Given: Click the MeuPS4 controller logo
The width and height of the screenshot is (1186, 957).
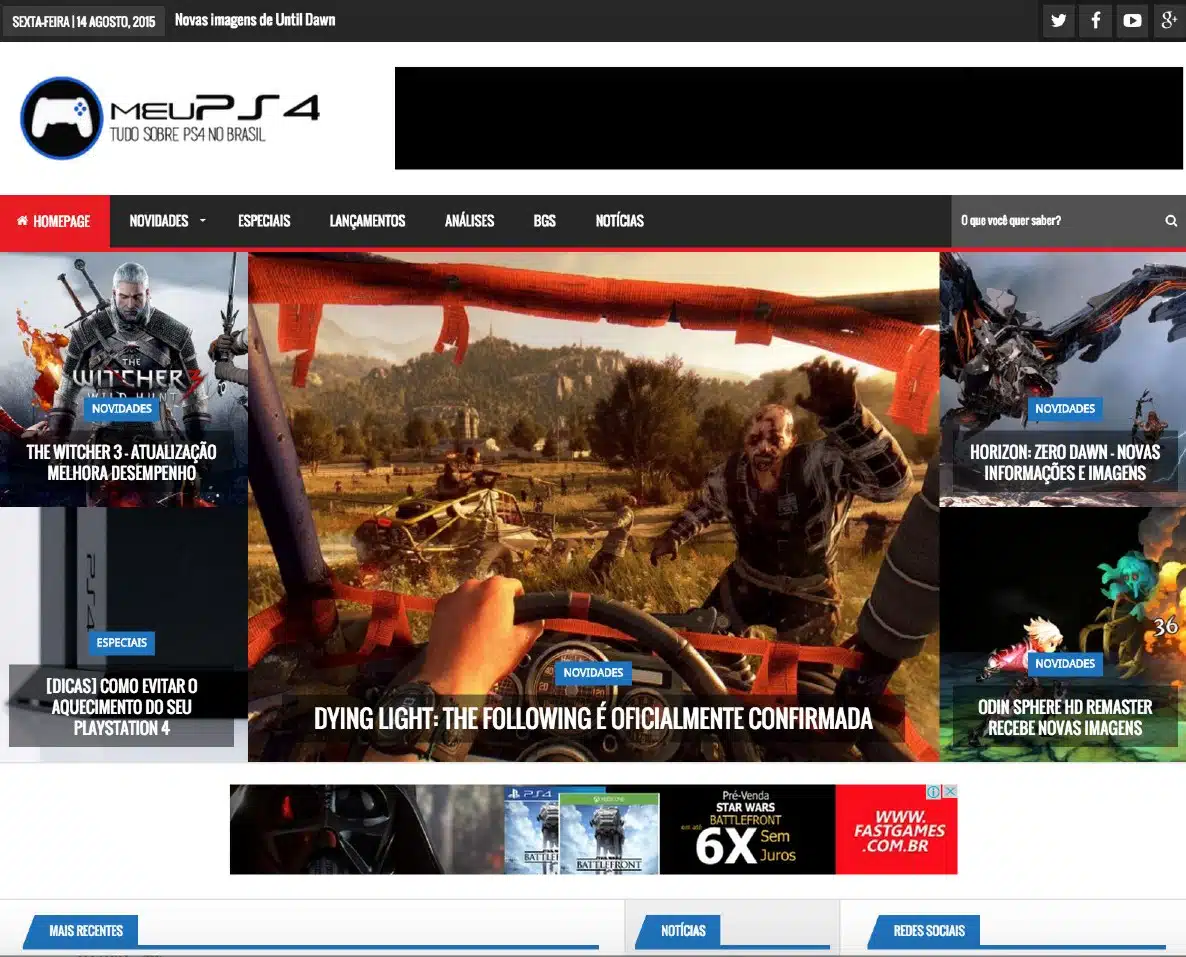Looking at the screenshot, I should pos(62,116).
